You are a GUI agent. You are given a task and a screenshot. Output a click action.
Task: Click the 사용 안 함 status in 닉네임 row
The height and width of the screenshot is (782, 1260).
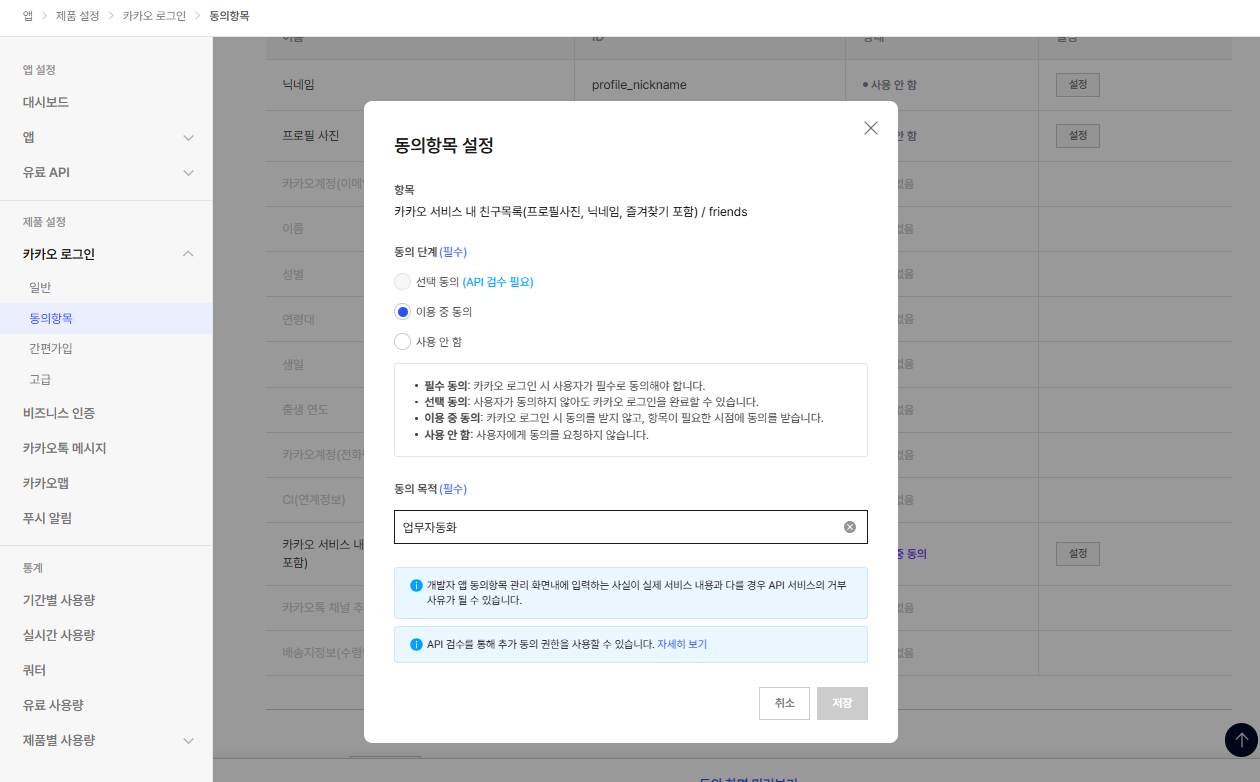[890, 85]
